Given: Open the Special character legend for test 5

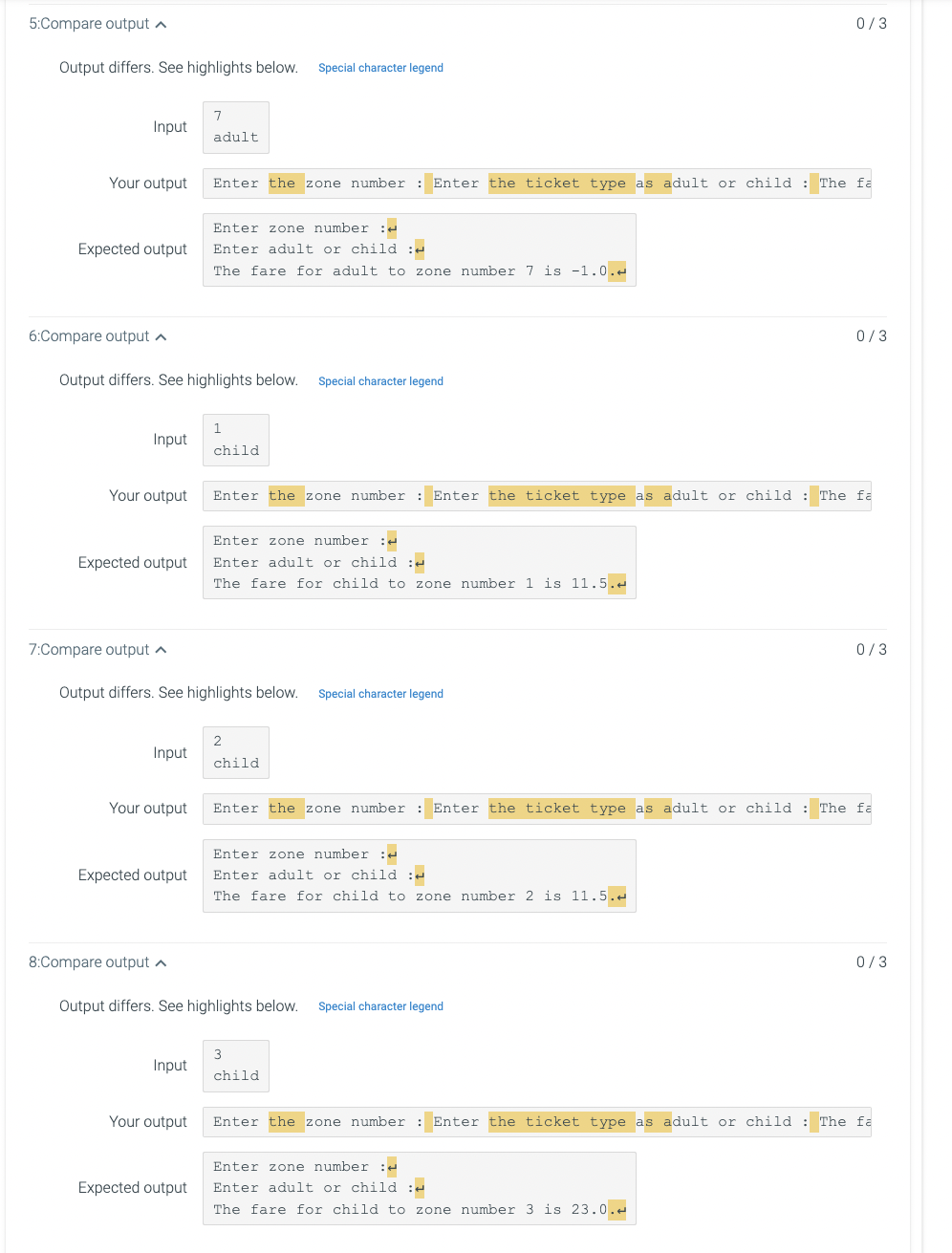Looking at the screenshot, I should [380, 68].
